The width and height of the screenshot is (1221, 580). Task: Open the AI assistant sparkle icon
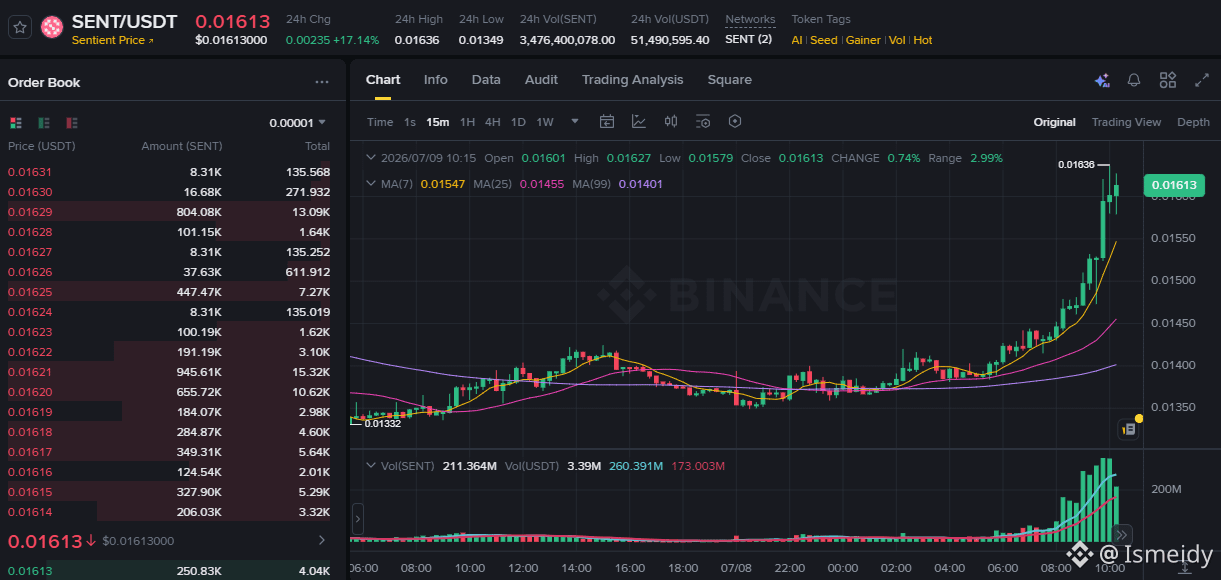(1102, 81)
